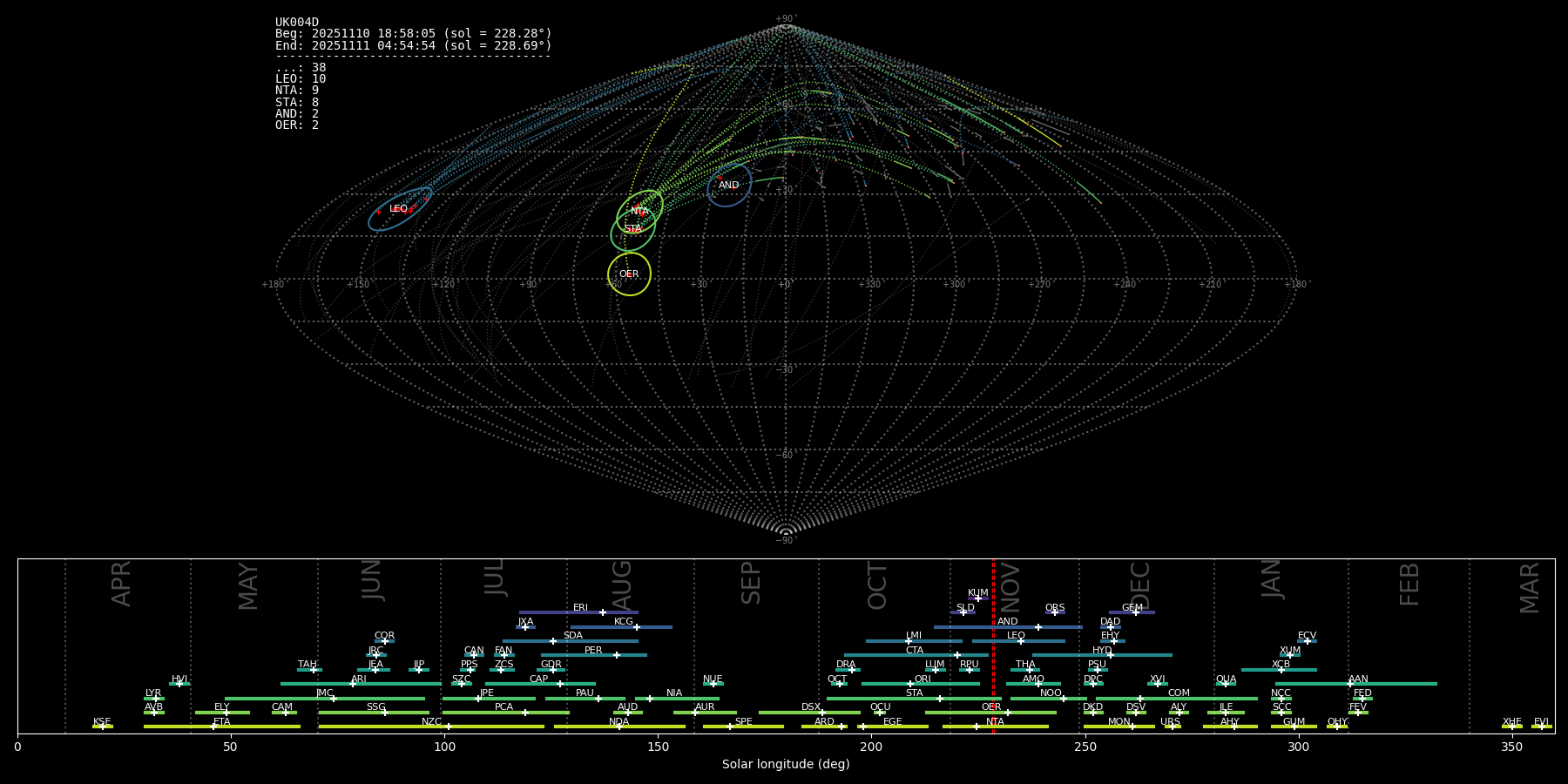Select the GEM shower bar in timeline
The width and height of the screenshot is (1568, 784).
click(1132, 612)
